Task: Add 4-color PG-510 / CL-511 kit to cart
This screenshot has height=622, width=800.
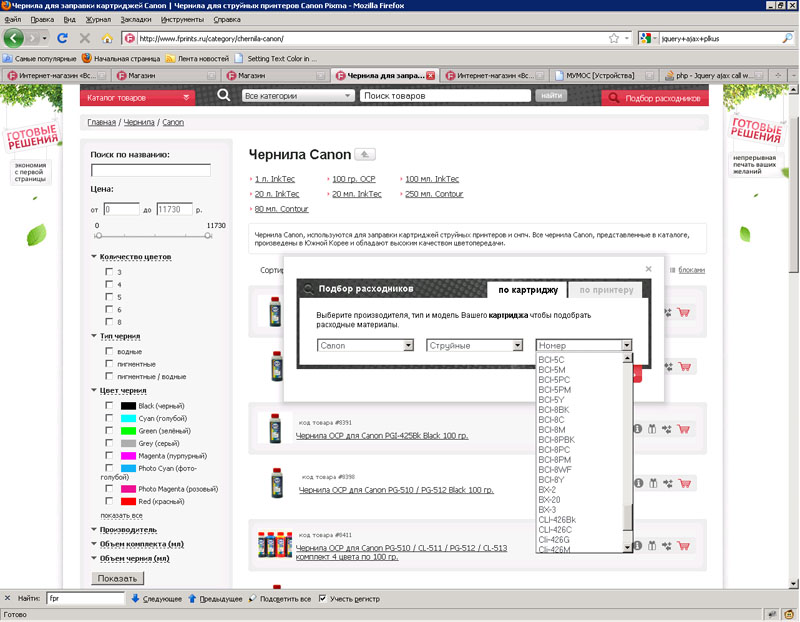Action: pos(684,546)
